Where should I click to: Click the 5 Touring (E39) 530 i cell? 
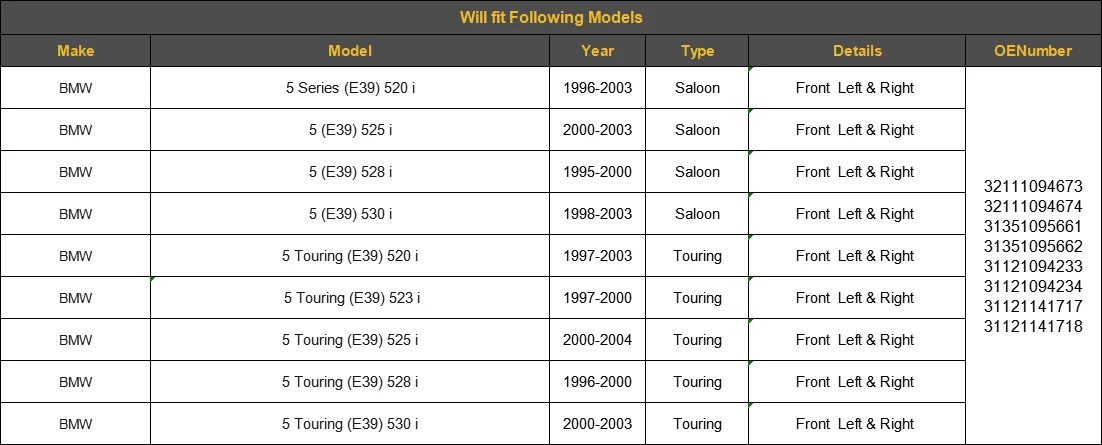350,424
